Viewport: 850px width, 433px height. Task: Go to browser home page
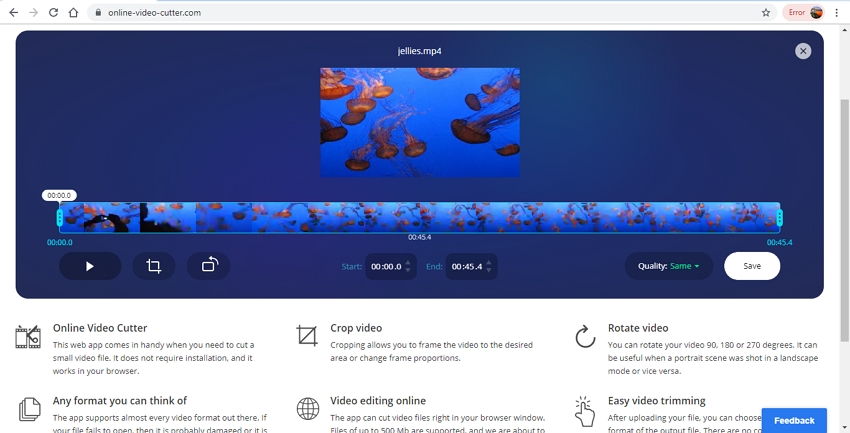tap(74, 13)
